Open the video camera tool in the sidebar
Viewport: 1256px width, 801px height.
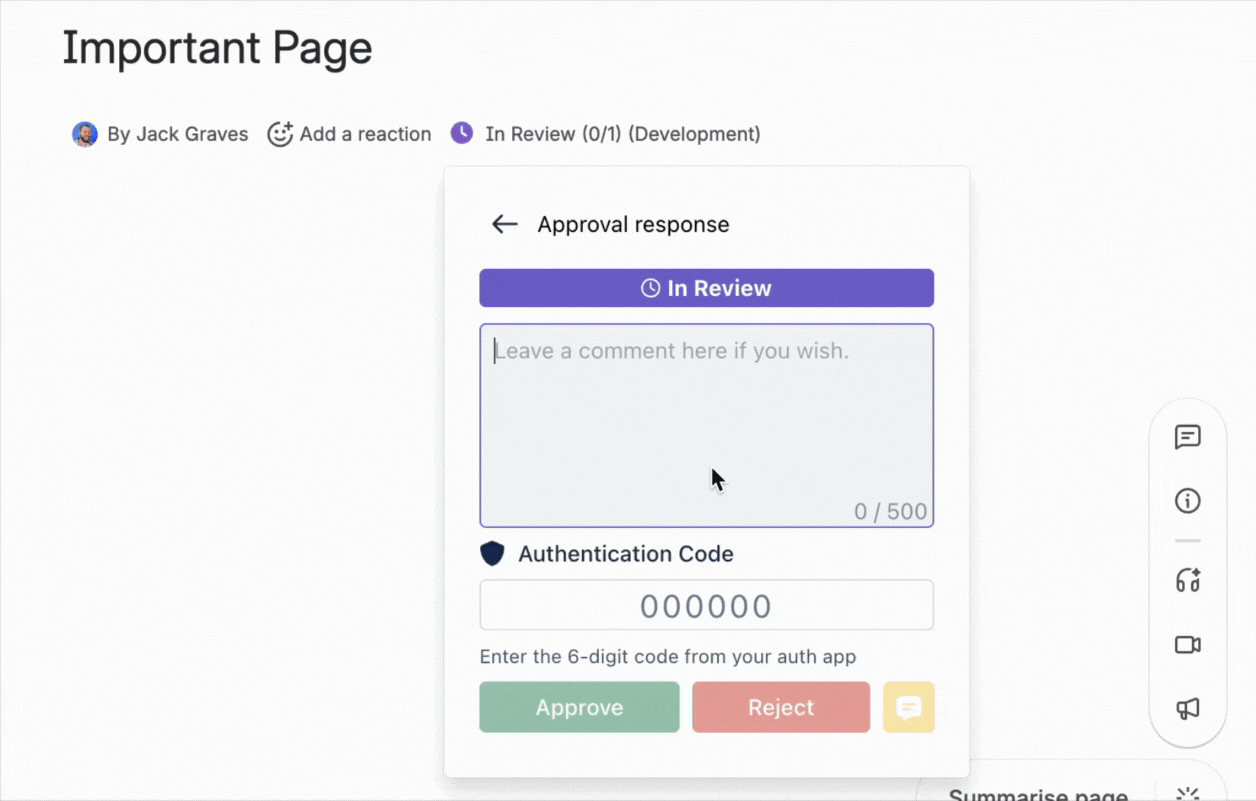tap(1187, 645)
